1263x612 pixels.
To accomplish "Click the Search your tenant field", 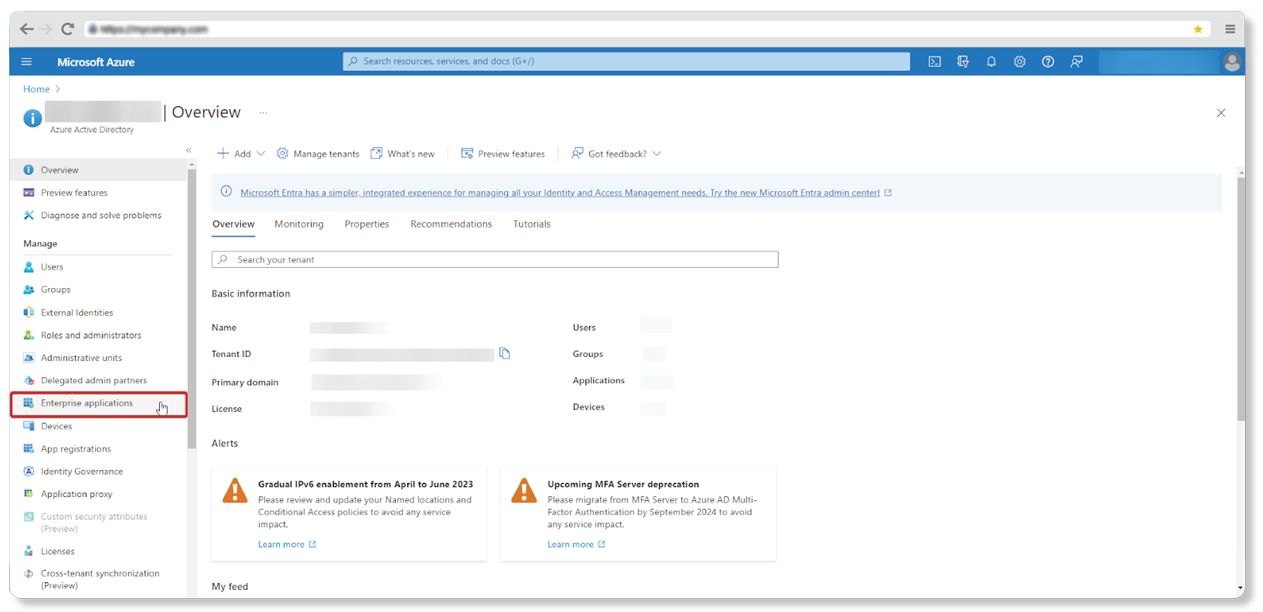I will click(x=495, y=259).
